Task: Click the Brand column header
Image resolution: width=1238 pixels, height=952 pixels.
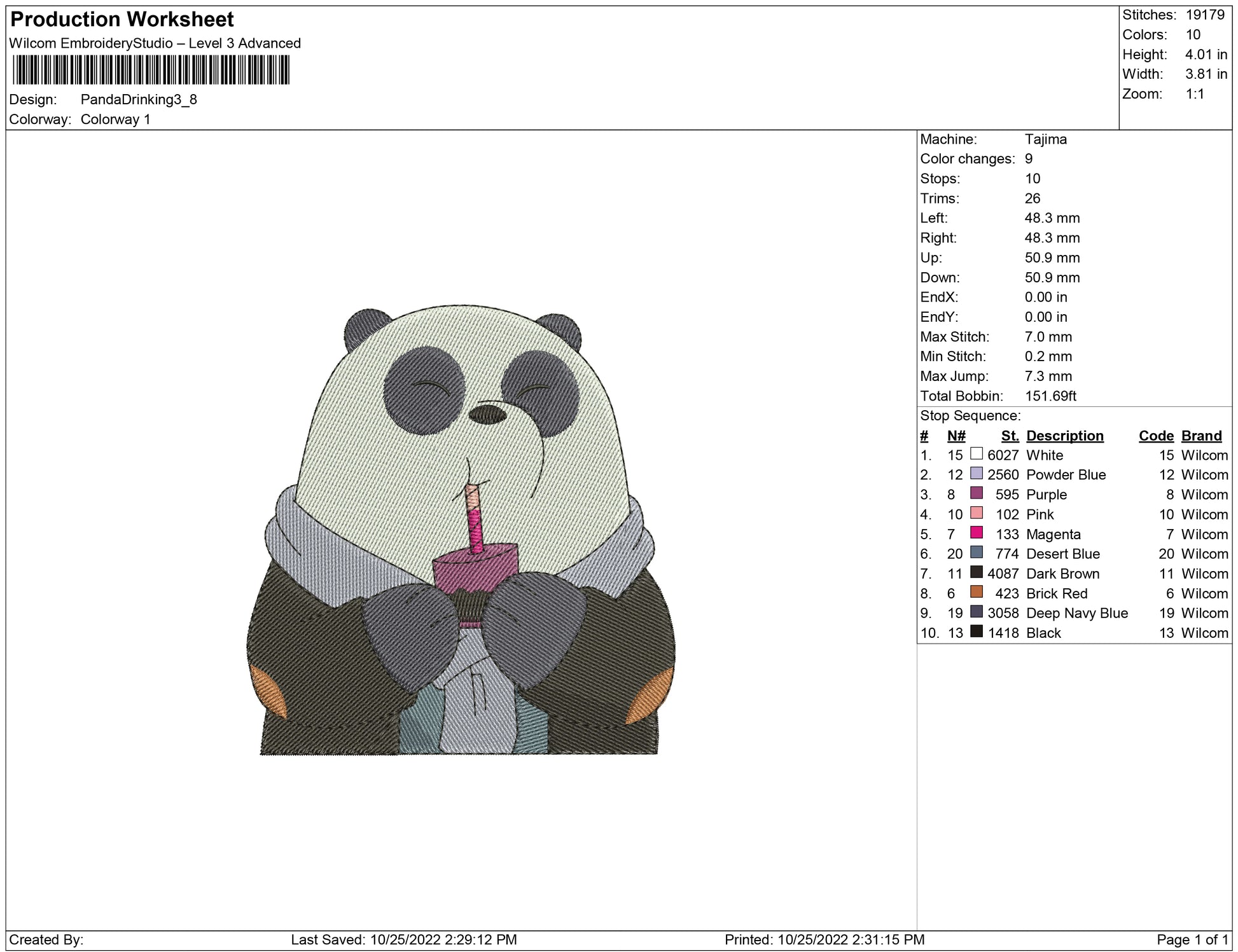Action: (1201, 436)
